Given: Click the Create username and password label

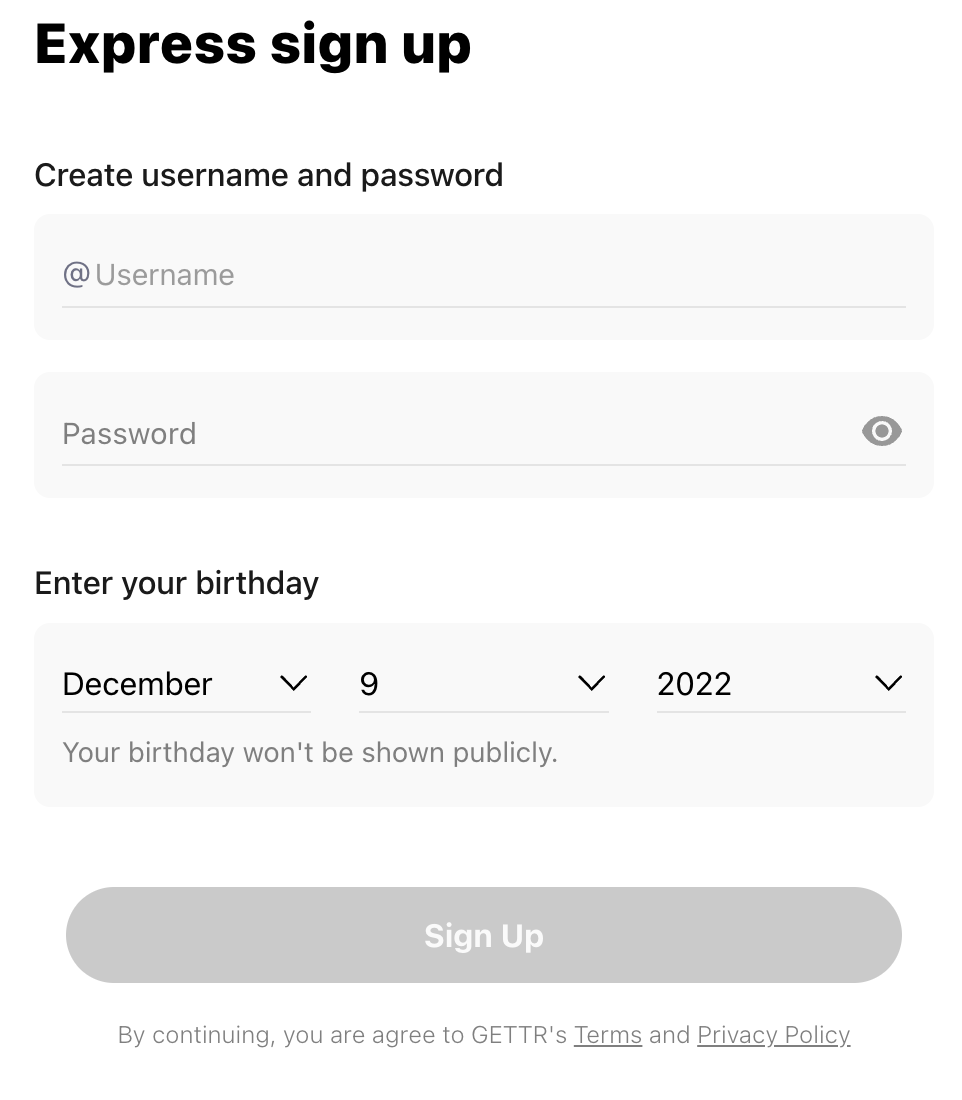Looking at the screenshot, I should coord(269,175).
